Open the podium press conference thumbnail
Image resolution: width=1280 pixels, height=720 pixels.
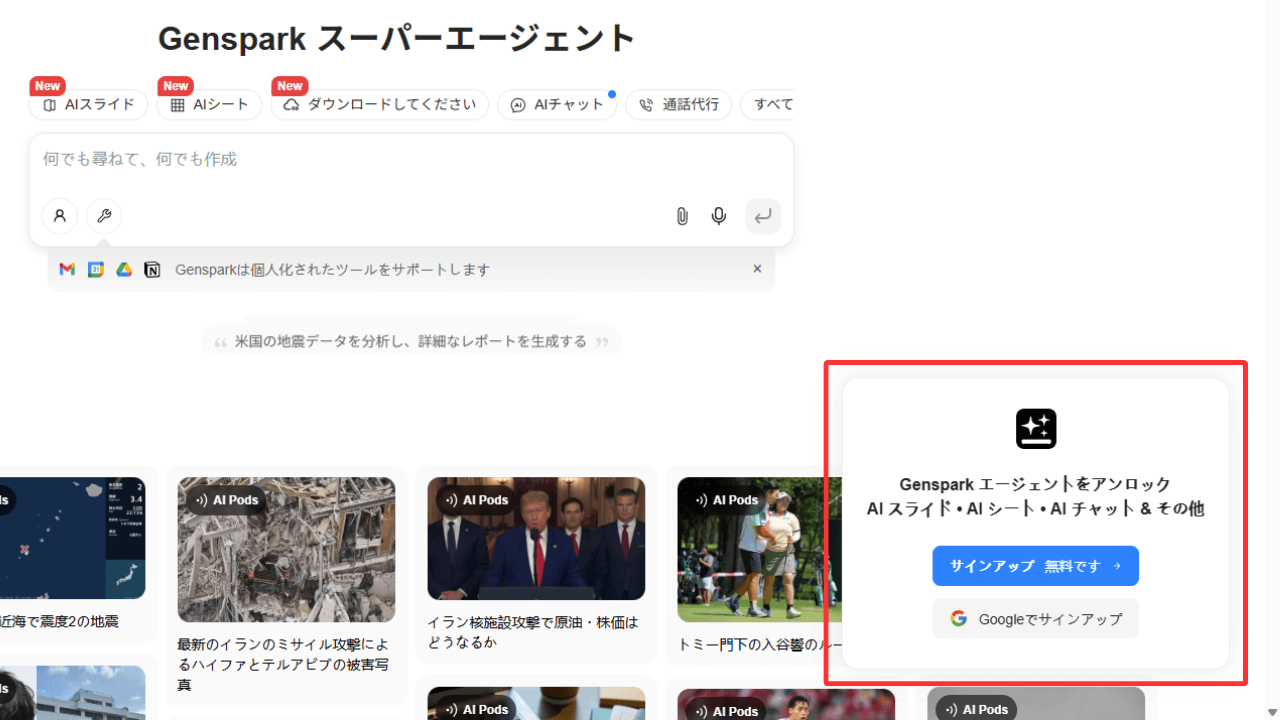[x=536, y=539]
